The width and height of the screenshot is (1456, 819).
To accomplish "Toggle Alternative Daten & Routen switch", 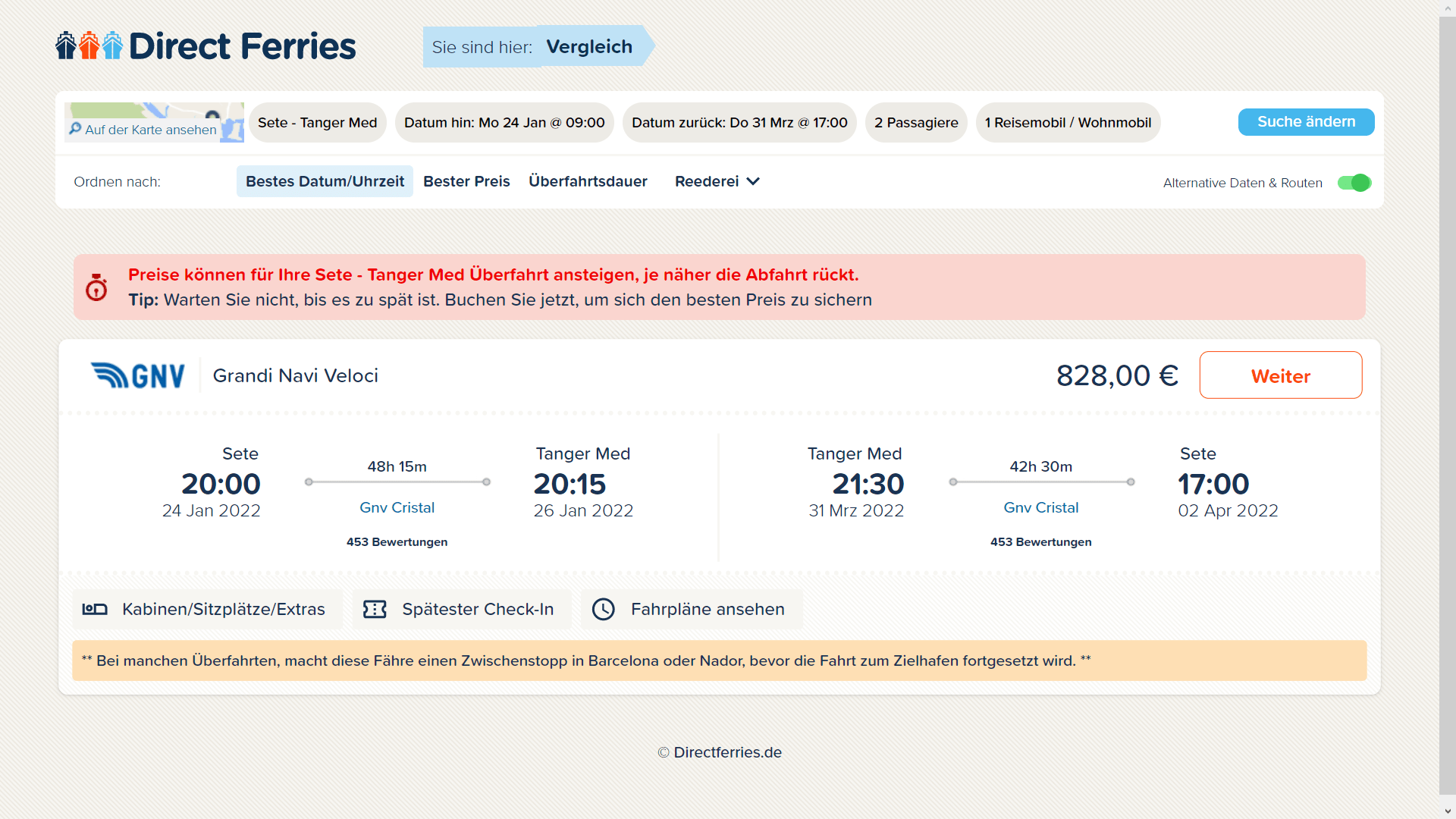I will click(x=1354, y=183).
